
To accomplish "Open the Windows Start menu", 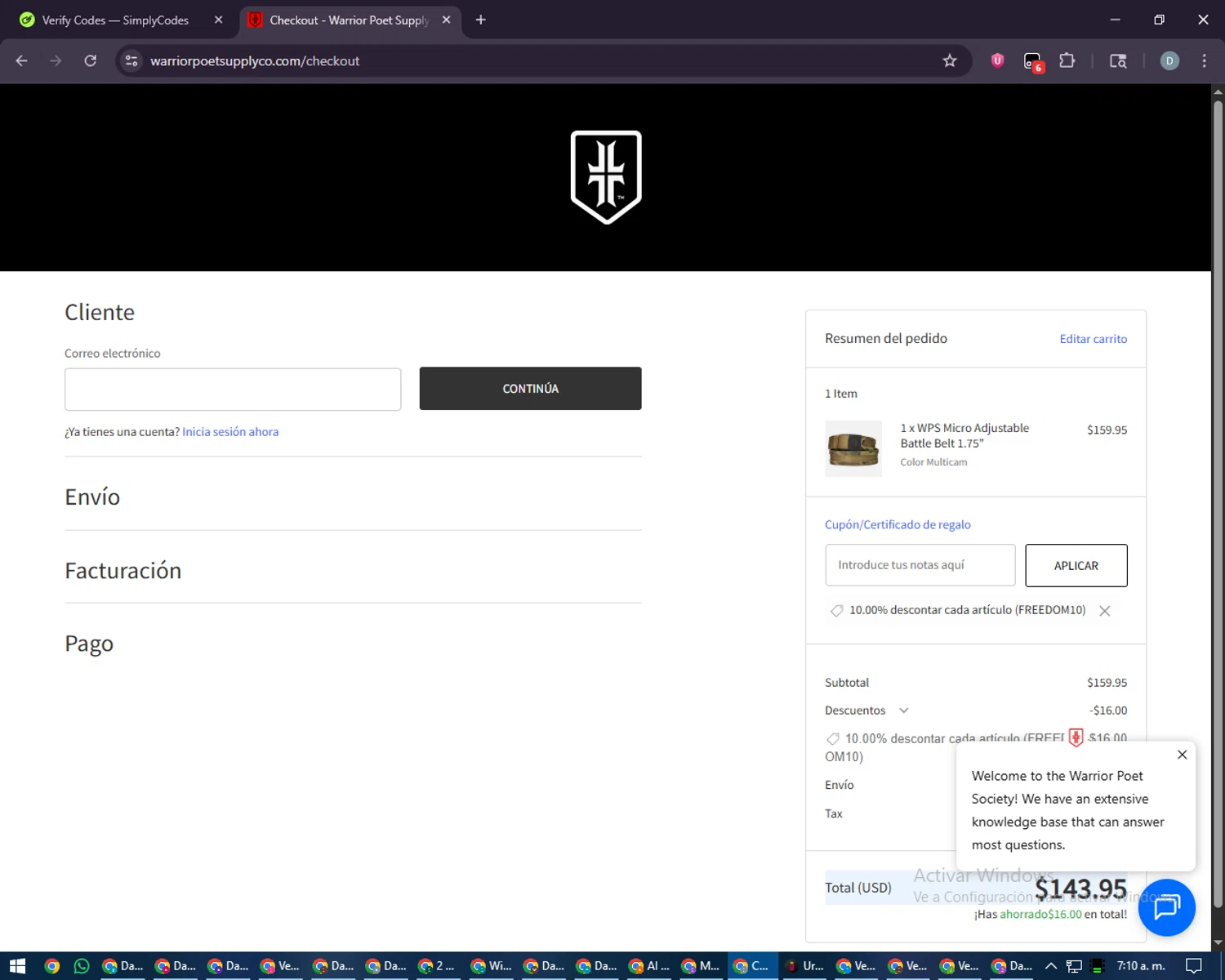I will (17, 966).
